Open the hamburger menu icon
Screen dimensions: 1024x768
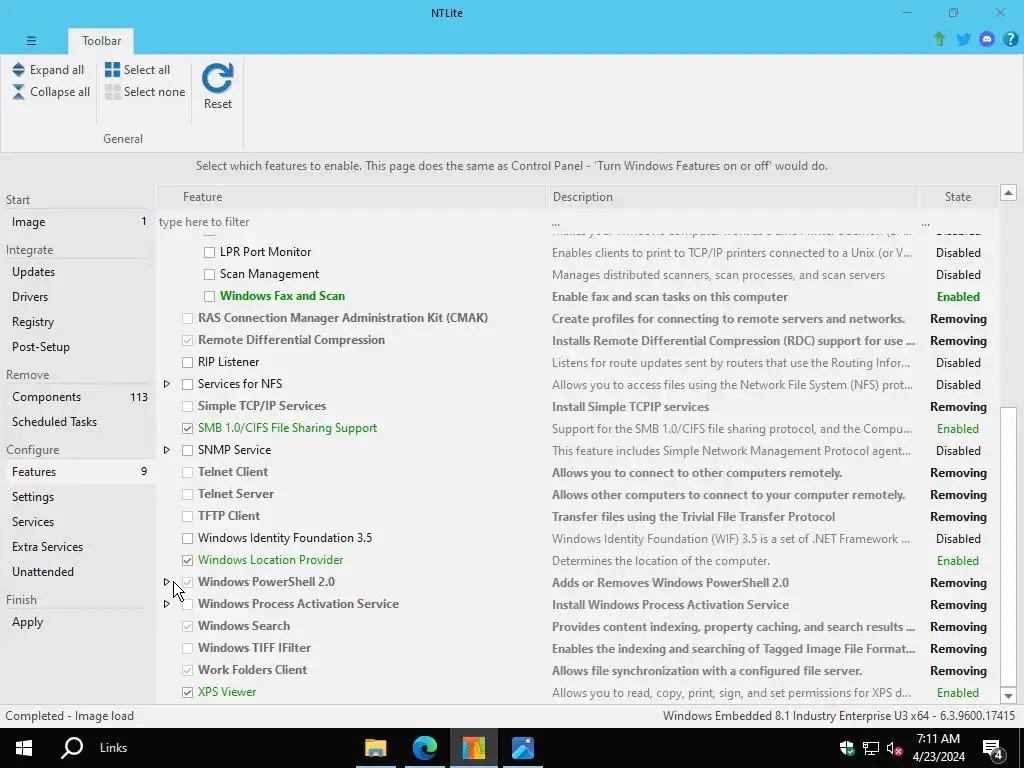click(31, 40)
